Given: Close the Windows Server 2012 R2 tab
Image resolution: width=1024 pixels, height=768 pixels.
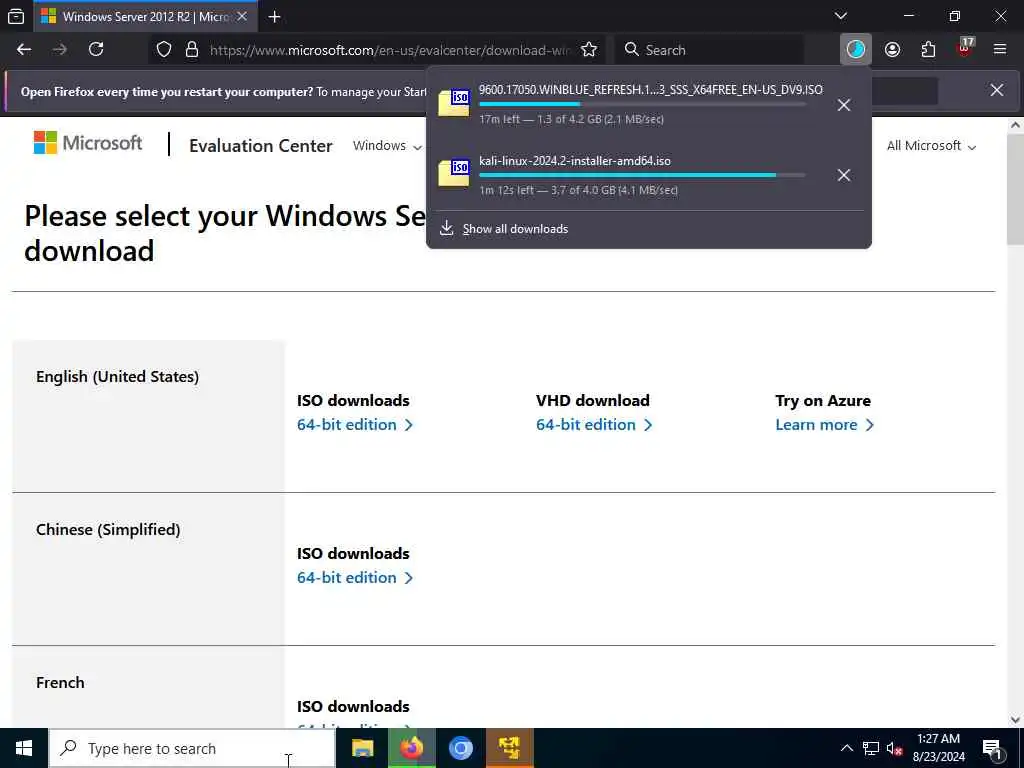Looking at the screenshot, I should (x=242, y=16).
